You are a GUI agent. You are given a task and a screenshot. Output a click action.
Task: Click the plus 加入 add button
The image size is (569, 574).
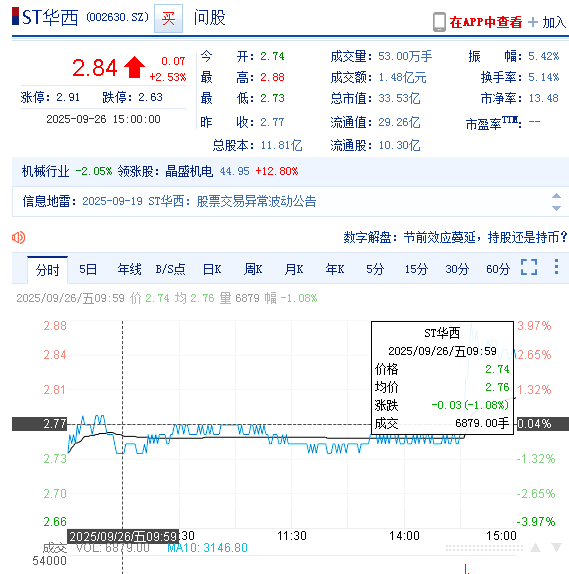(x=547, y=22)
